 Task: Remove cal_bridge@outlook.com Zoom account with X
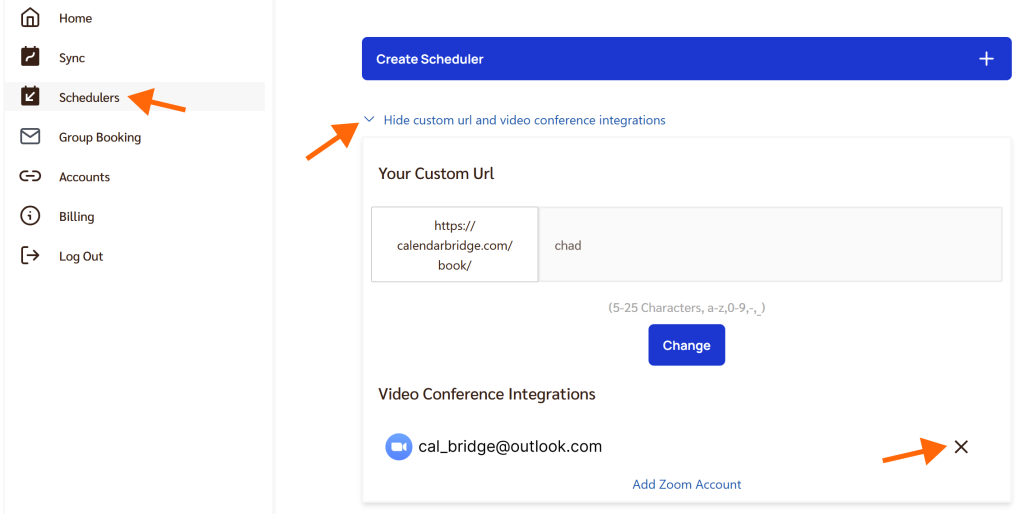coord(961,447)
